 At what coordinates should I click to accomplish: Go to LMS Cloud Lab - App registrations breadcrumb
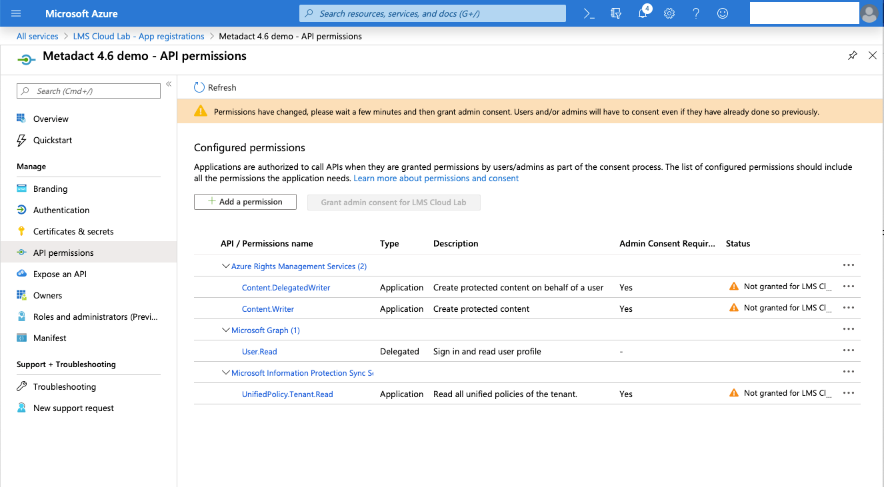coord(139,36)
